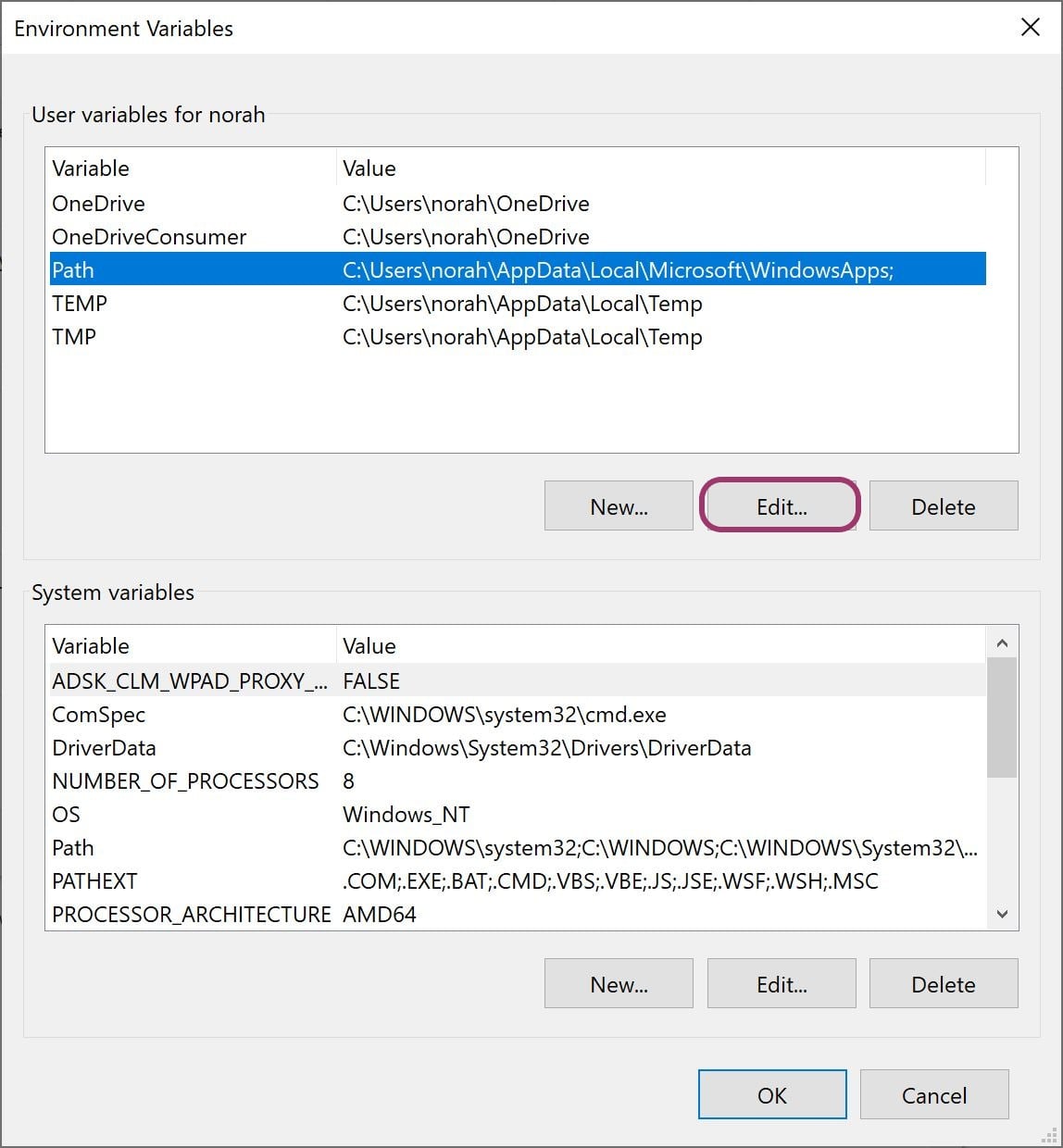The width and height of the screenshot is (1063, 1148).
Task: Click the Variable column header in User variables
Action: 192,168
